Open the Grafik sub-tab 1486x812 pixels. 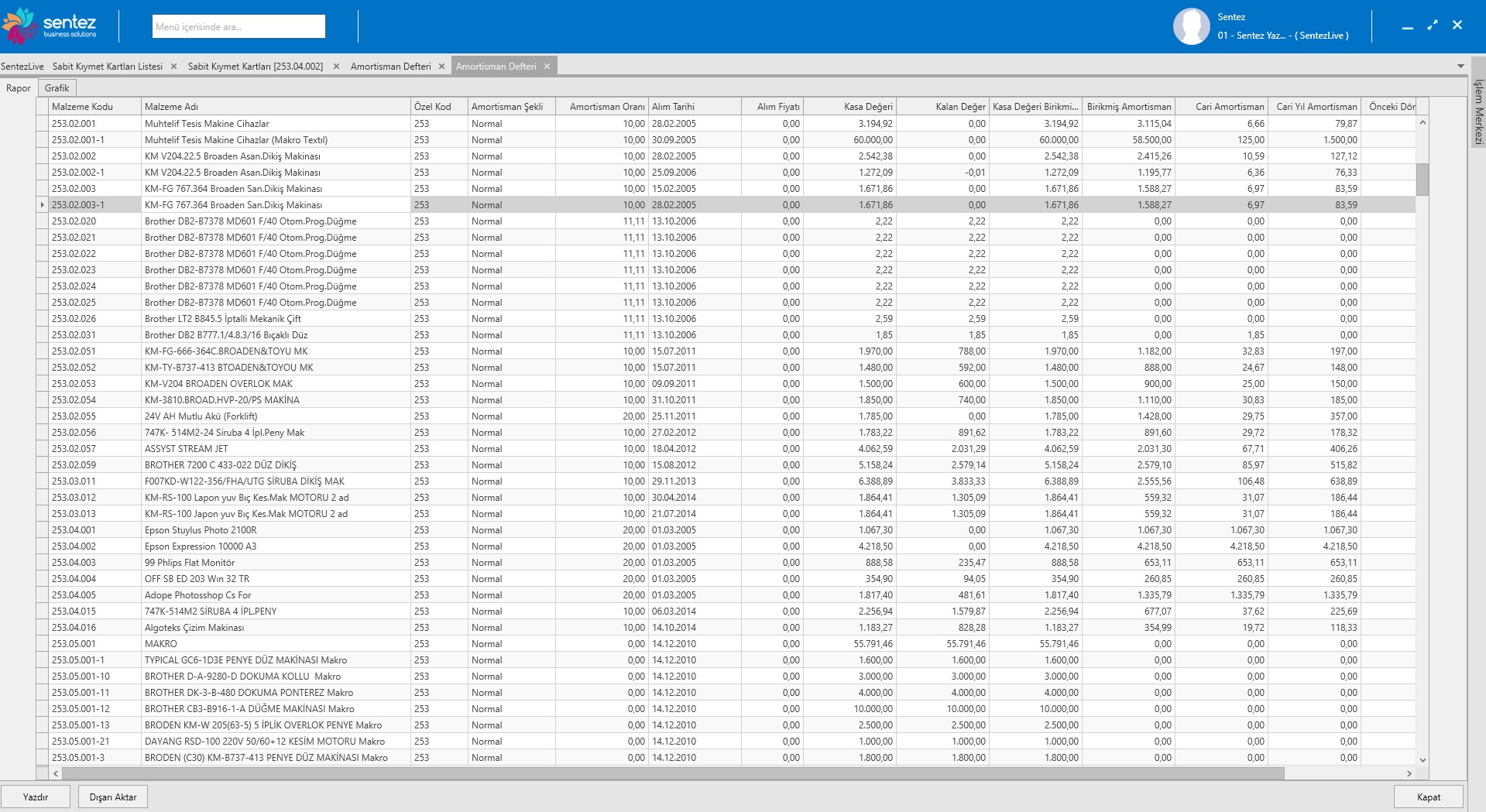click(x=57, y=88)
